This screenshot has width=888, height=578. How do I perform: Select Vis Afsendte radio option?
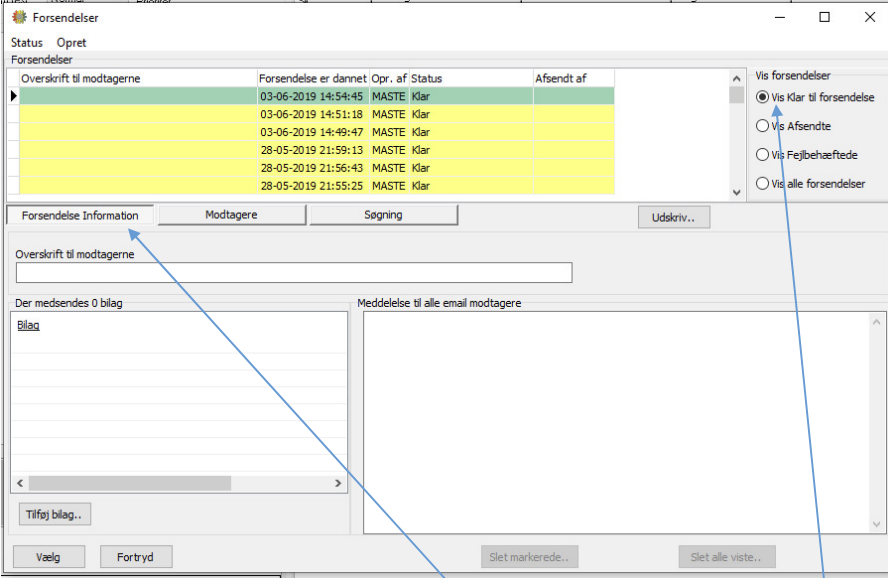(x=762, y=126)
